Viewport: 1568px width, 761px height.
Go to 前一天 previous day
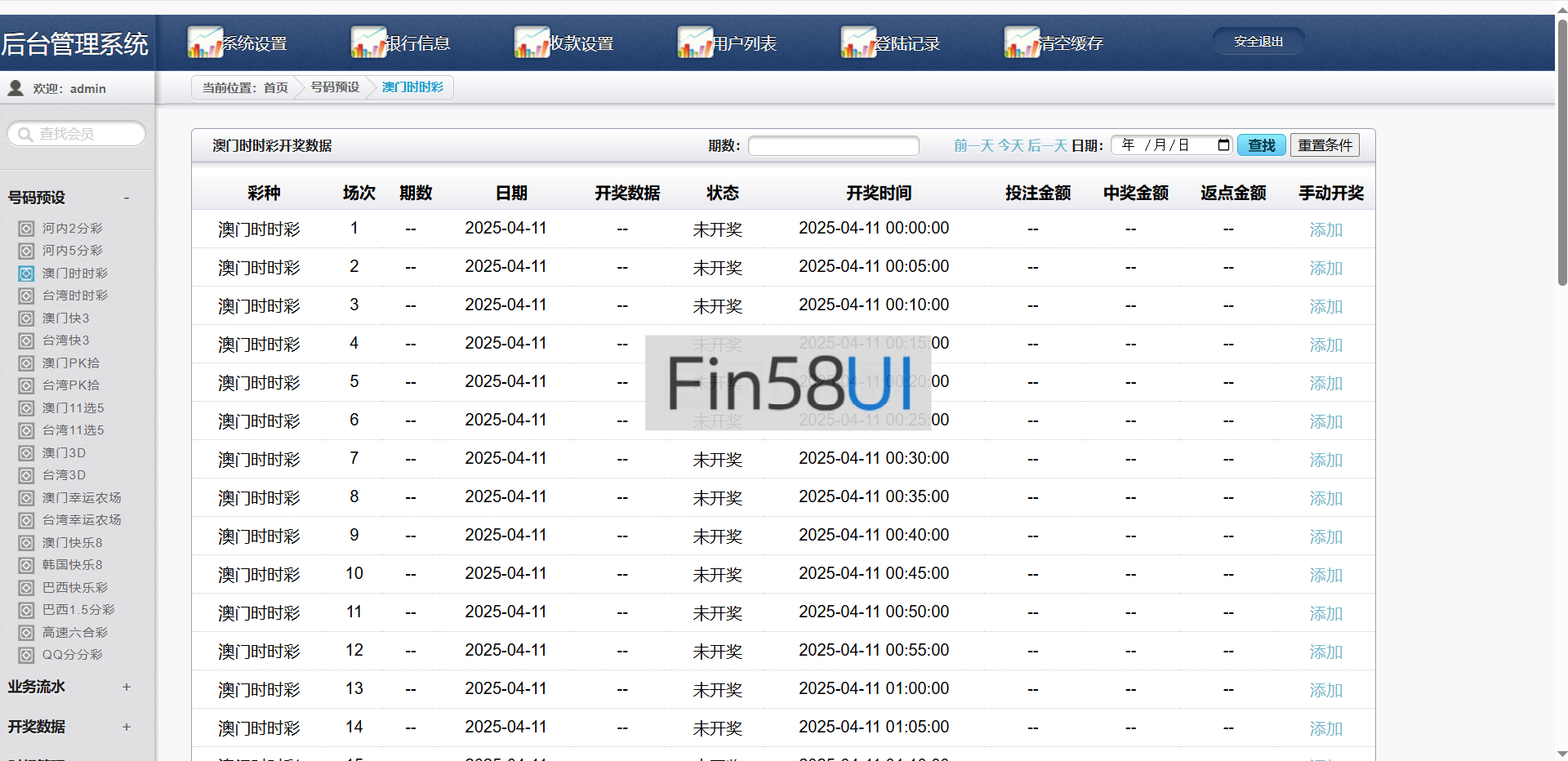point(973,145)
